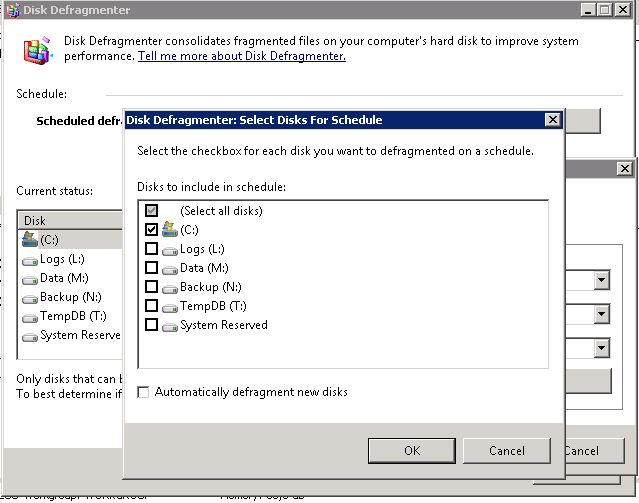Image resolution: width=639 pixels, height=503 pixels.
Task: Click the TempDB (T:) drive icon in dialog
Action: (170, 308)
